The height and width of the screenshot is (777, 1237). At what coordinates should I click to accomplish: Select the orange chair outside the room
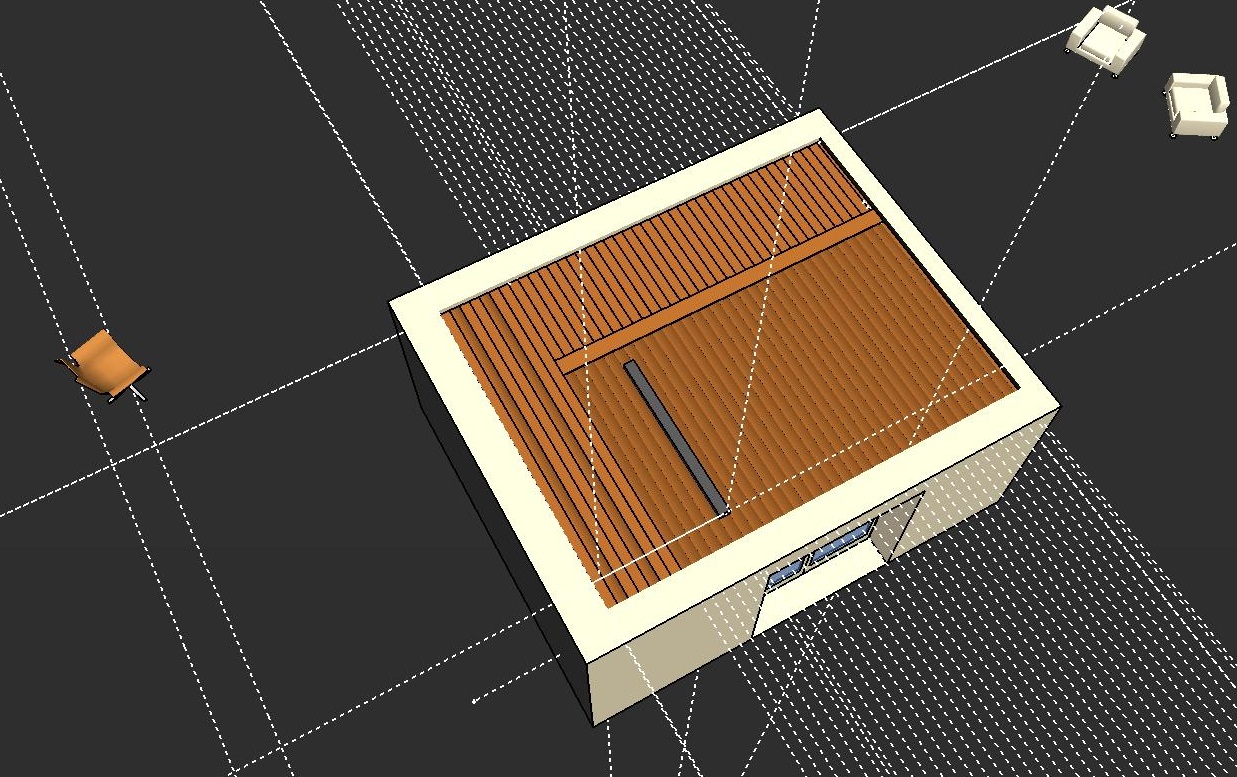101,364
